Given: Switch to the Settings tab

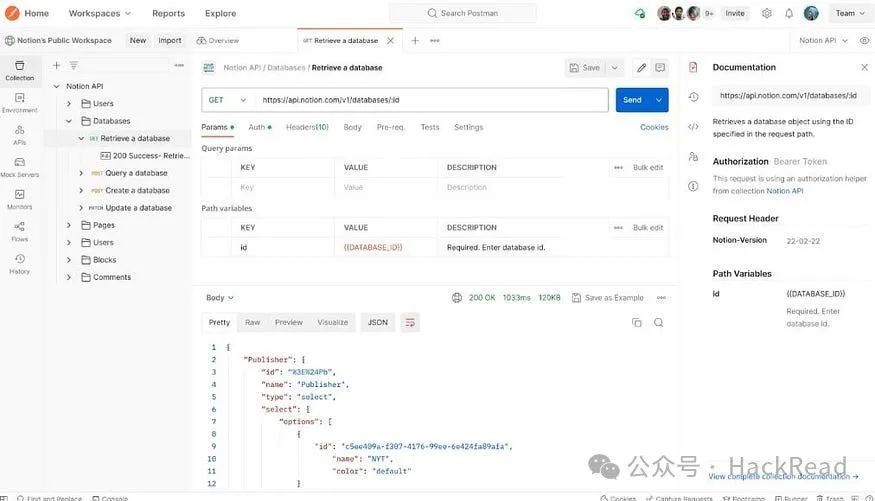Looking at the screenshot, I should 469,127.
